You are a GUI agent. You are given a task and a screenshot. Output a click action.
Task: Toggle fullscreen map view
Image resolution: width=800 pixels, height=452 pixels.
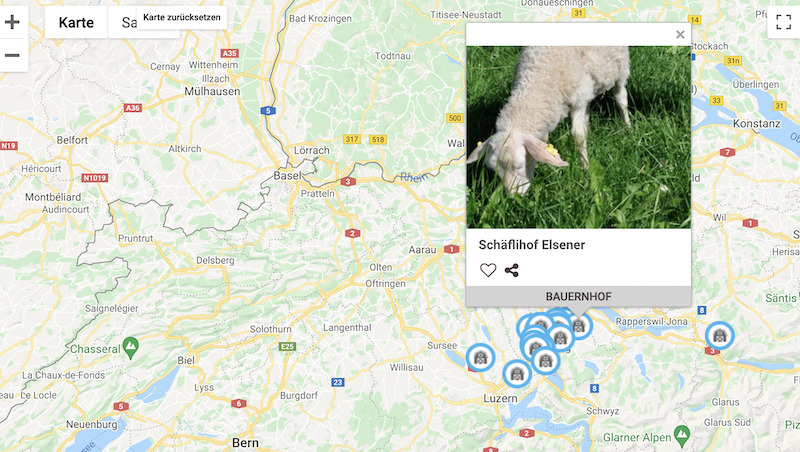(x=783, y=22)
